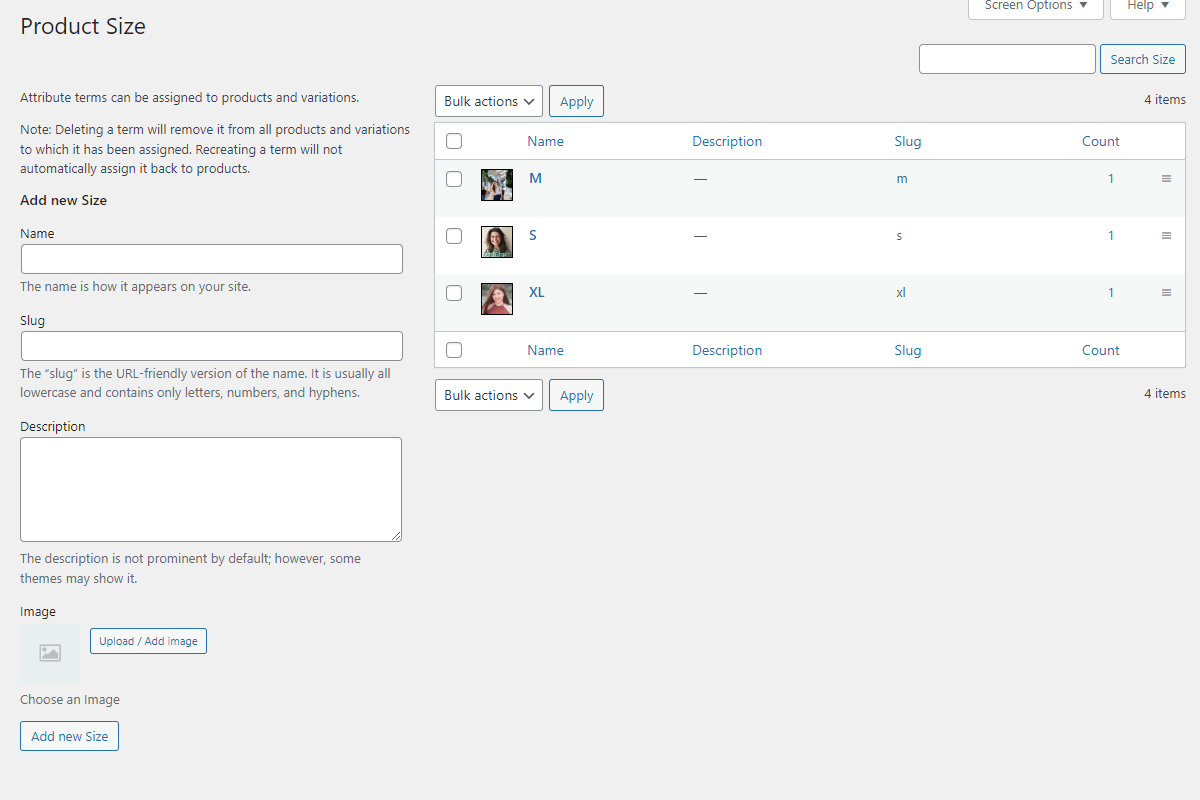Expand the Screen Options panel
Screen dimensions: 1200x800
point(1035,6)
